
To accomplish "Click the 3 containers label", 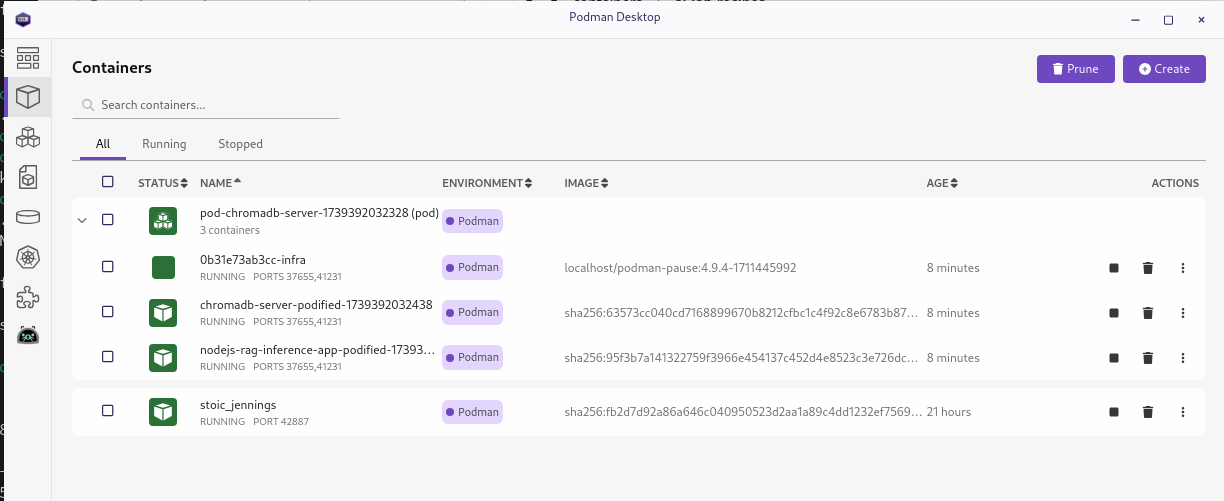I will (229, 230).
